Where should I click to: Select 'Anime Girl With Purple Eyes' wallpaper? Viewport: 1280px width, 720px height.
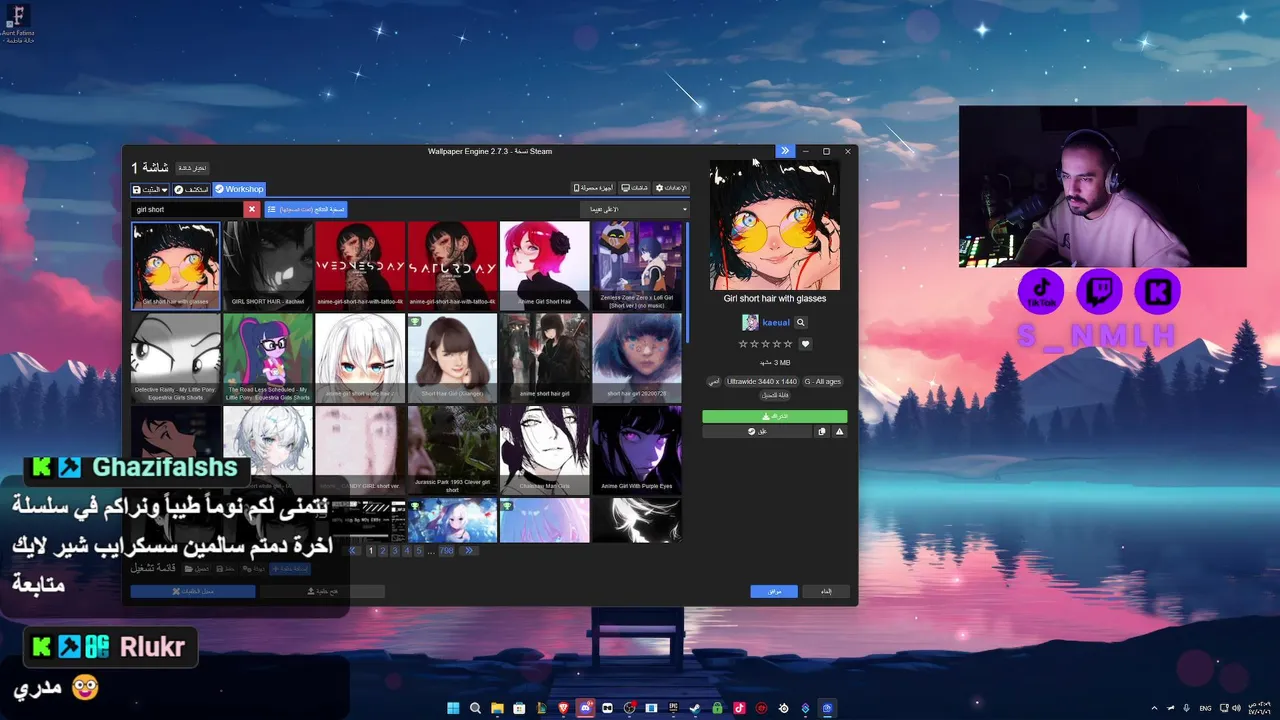[636, 450]
